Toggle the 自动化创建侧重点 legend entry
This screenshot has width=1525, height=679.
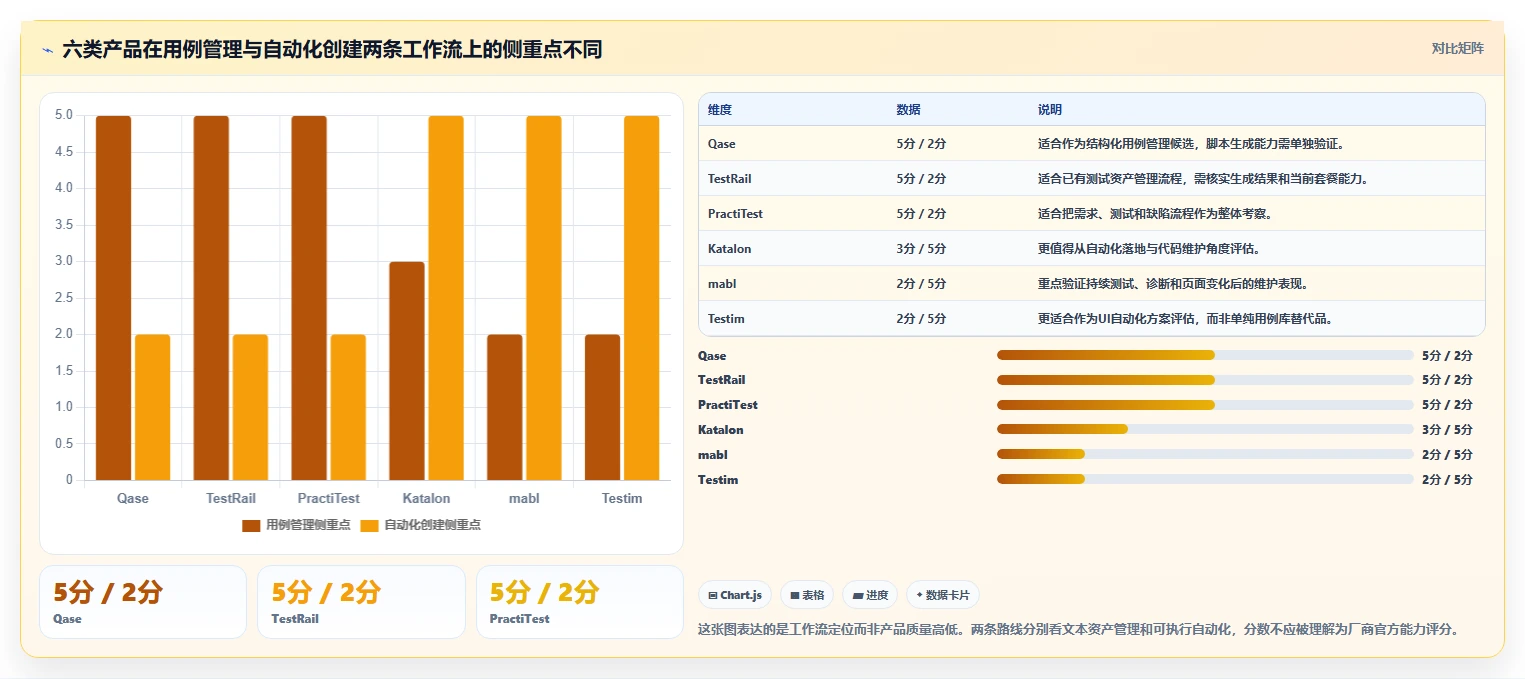[x=420, y=525]
